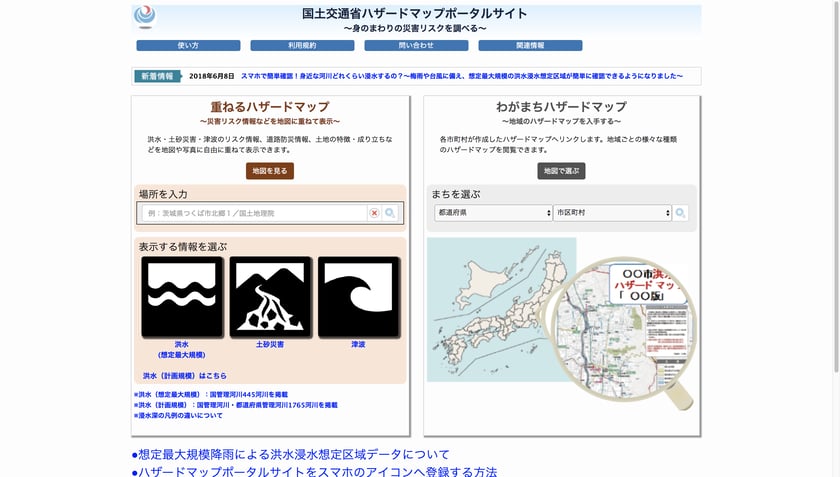Click the ministry logo icon in header
The image size is (840, 477).
click(145, 17)
